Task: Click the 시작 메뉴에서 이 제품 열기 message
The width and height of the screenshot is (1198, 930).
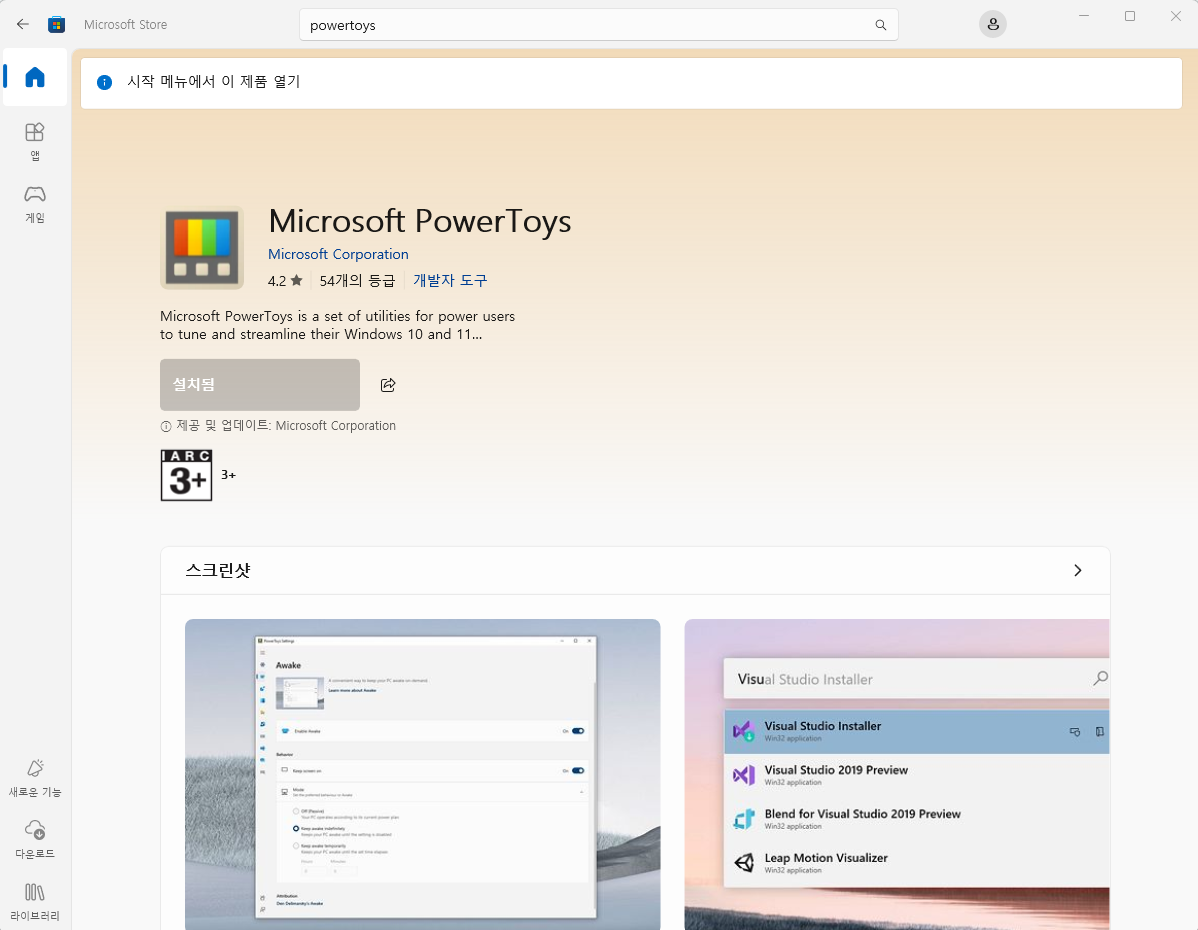Action: [x=214, y=82]
